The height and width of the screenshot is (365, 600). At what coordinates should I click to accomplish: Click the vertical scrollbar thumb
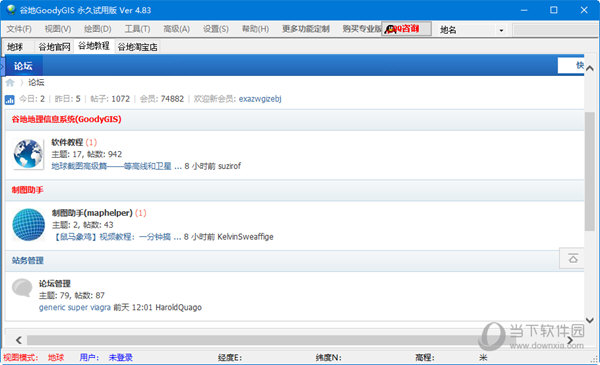coord(590,171)
